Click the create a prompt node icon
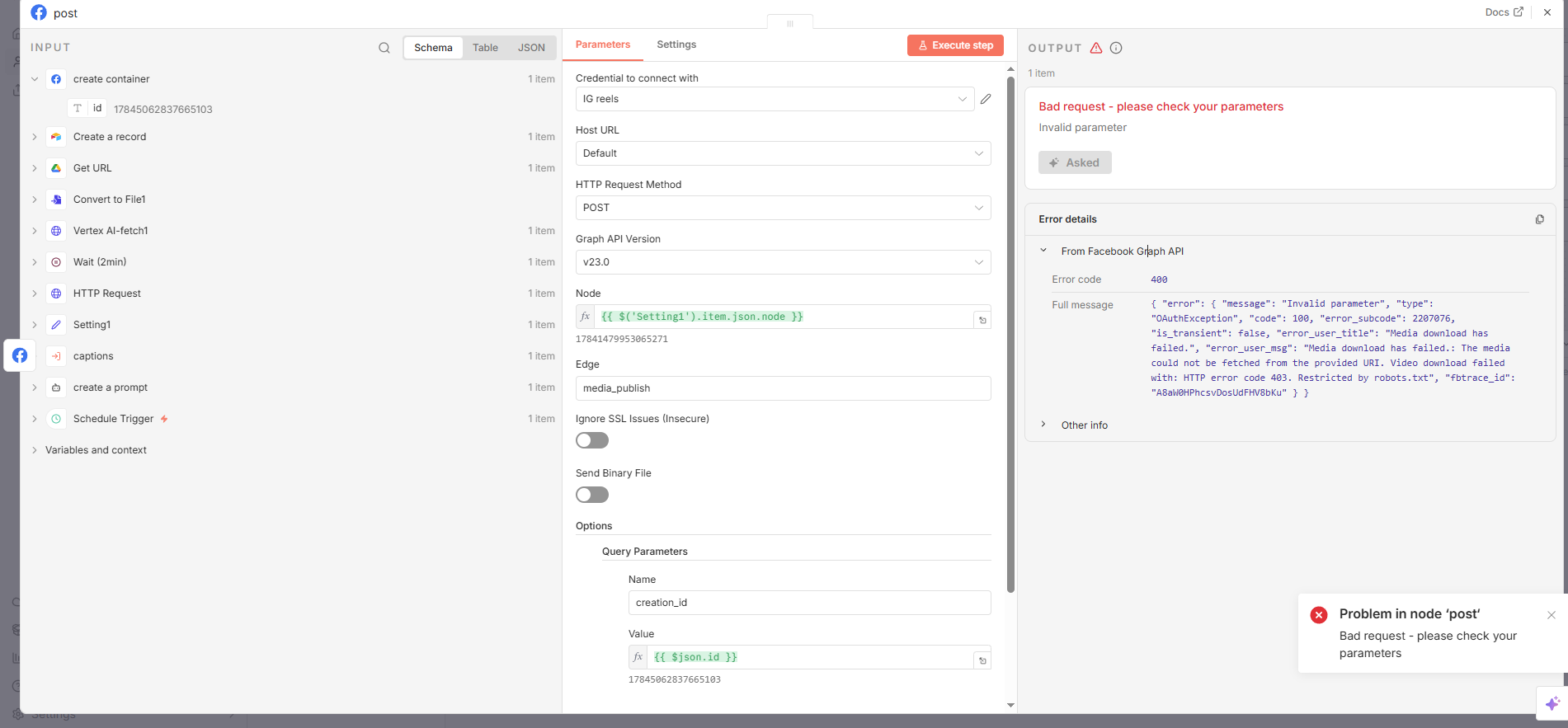 [56, 387]
